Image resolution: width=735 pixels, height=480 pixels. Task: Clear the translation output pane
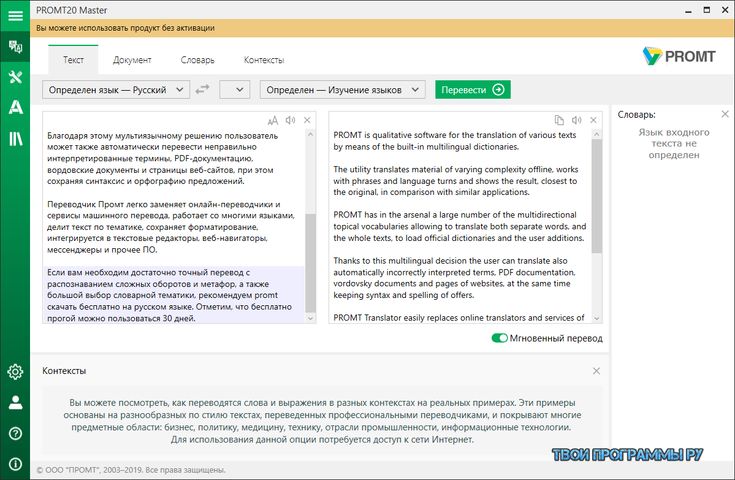(x=593, y=120)
